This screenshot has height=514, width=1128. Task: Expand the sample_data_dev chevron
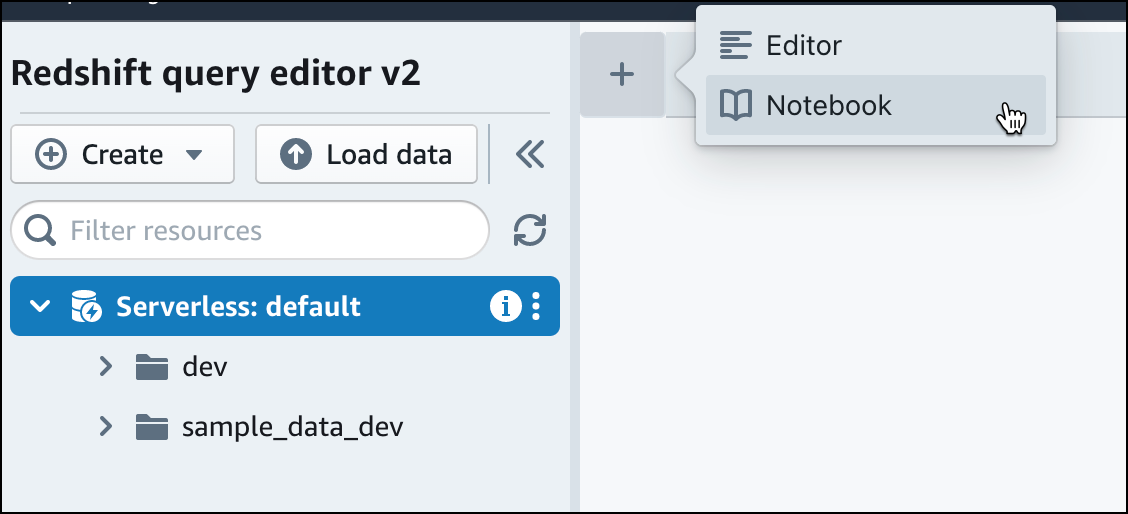click(106, 427)
